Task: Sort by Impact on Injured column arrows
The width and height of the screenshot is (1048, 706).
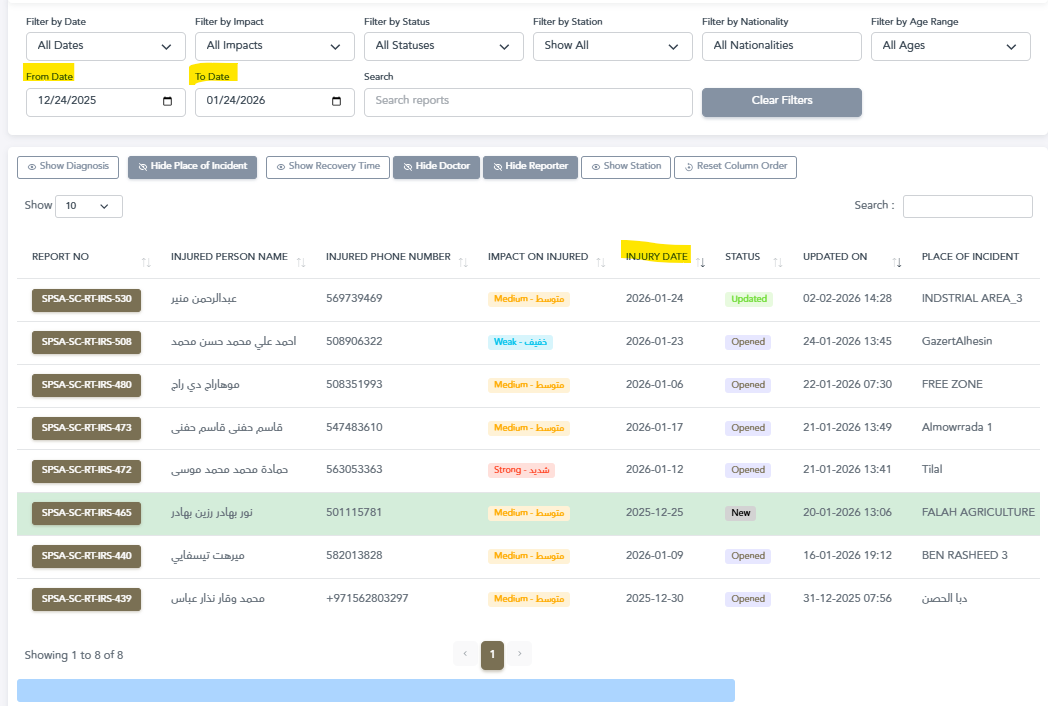Action: 601,262
